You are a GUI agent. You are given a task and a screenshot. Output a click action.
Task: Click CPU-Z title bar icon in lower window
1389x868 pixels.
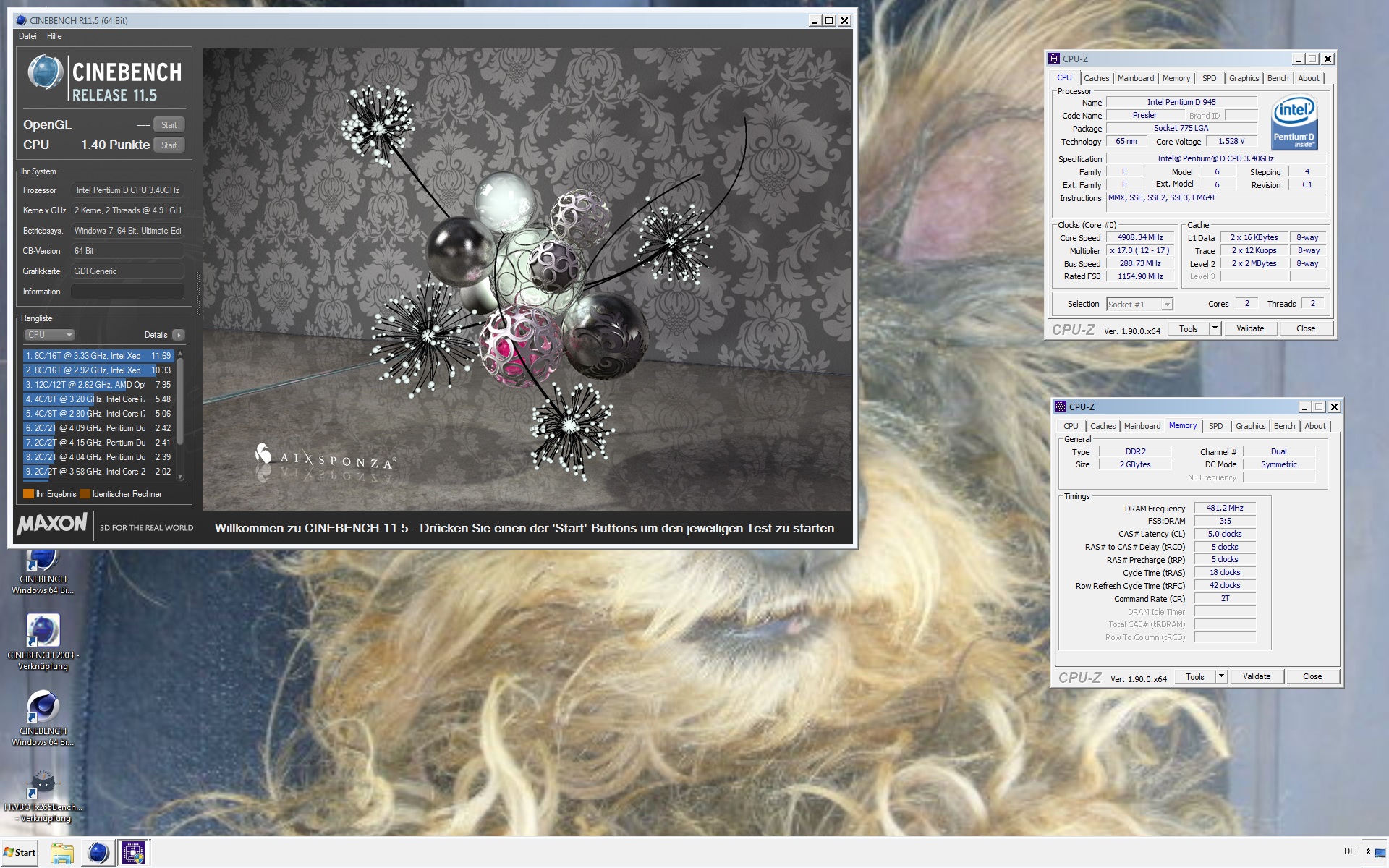1061,407
